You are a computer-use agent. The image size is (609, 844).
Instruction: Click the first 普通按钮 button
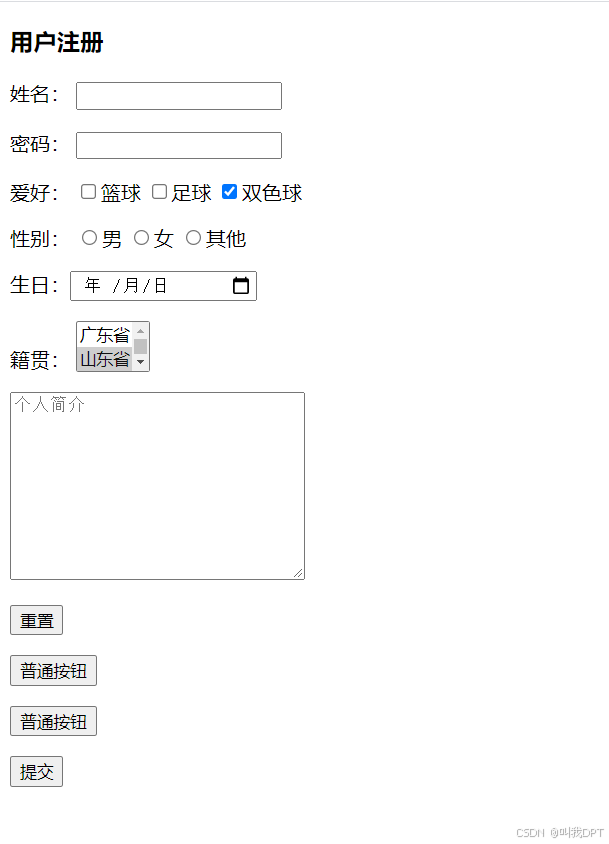click(53, 671)
